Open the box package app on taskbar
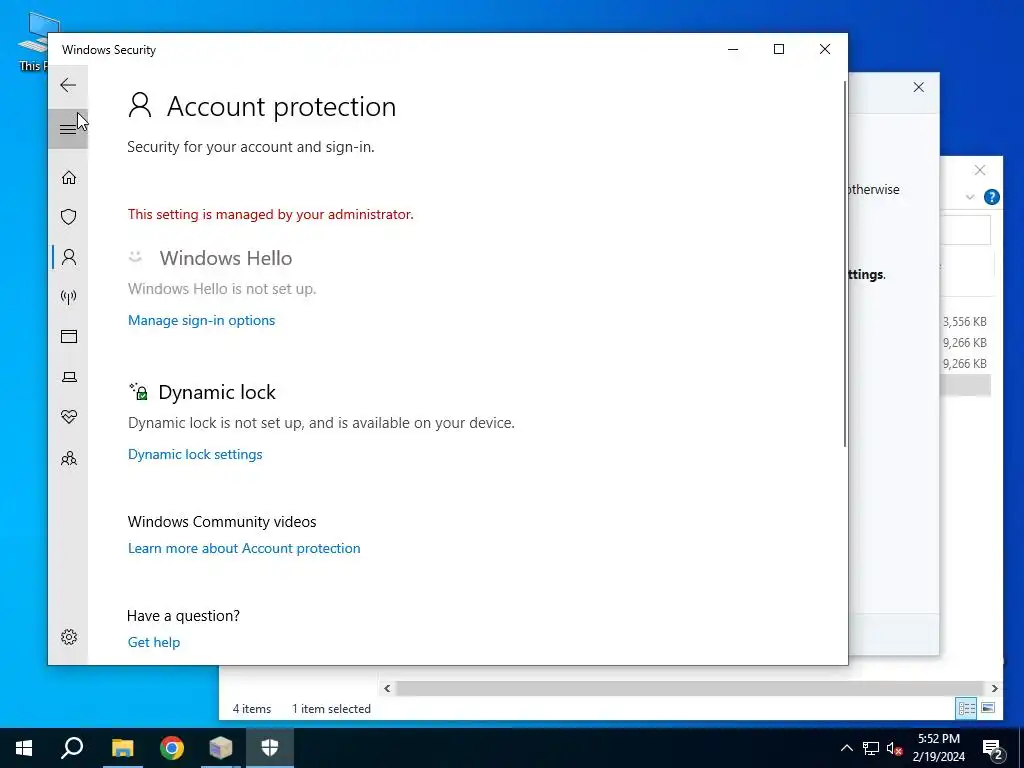Image resolution: width=1024 pixels, height=768 pixels. point(221,748)
